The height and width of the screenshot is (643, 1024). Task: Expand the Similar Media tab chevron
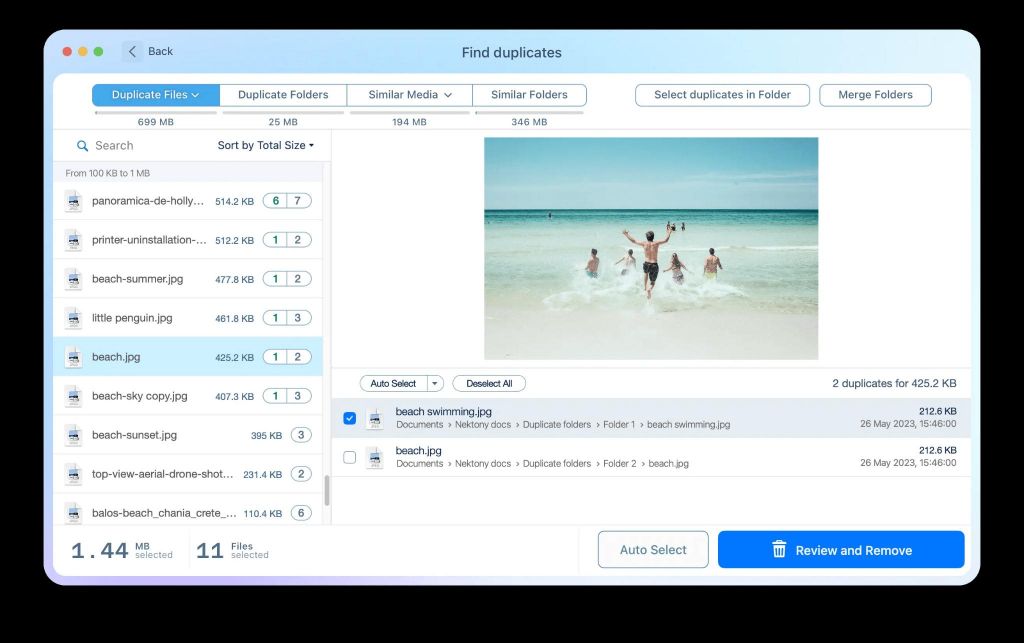[448, 95]
